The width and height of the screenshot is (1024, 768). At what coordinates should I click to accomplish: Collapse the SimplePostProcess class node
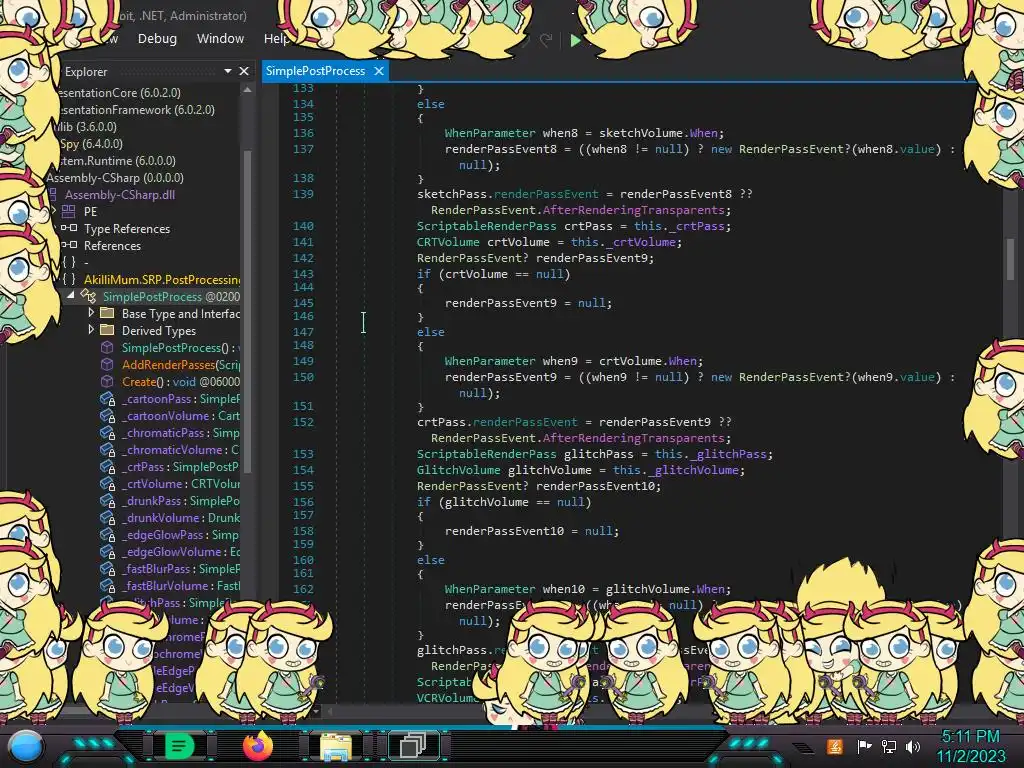click(71, 296)
